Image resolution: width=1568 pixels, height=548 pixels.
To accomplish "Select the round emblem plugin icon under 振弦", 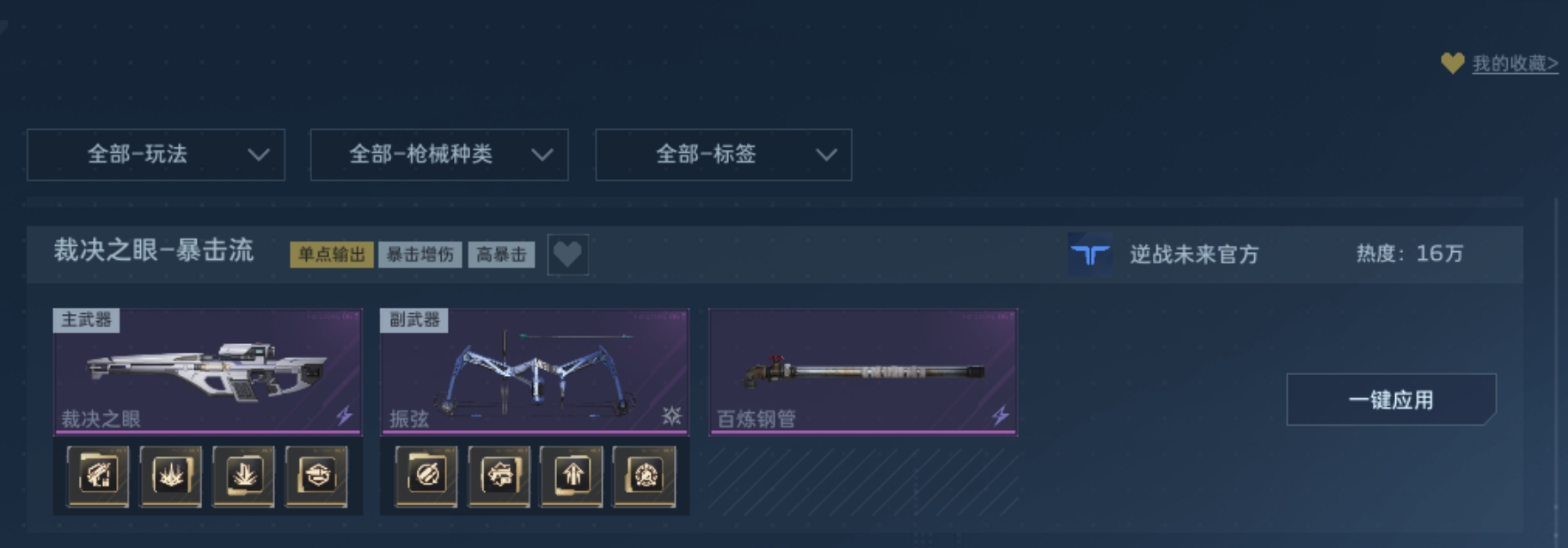I will point(645,476).
